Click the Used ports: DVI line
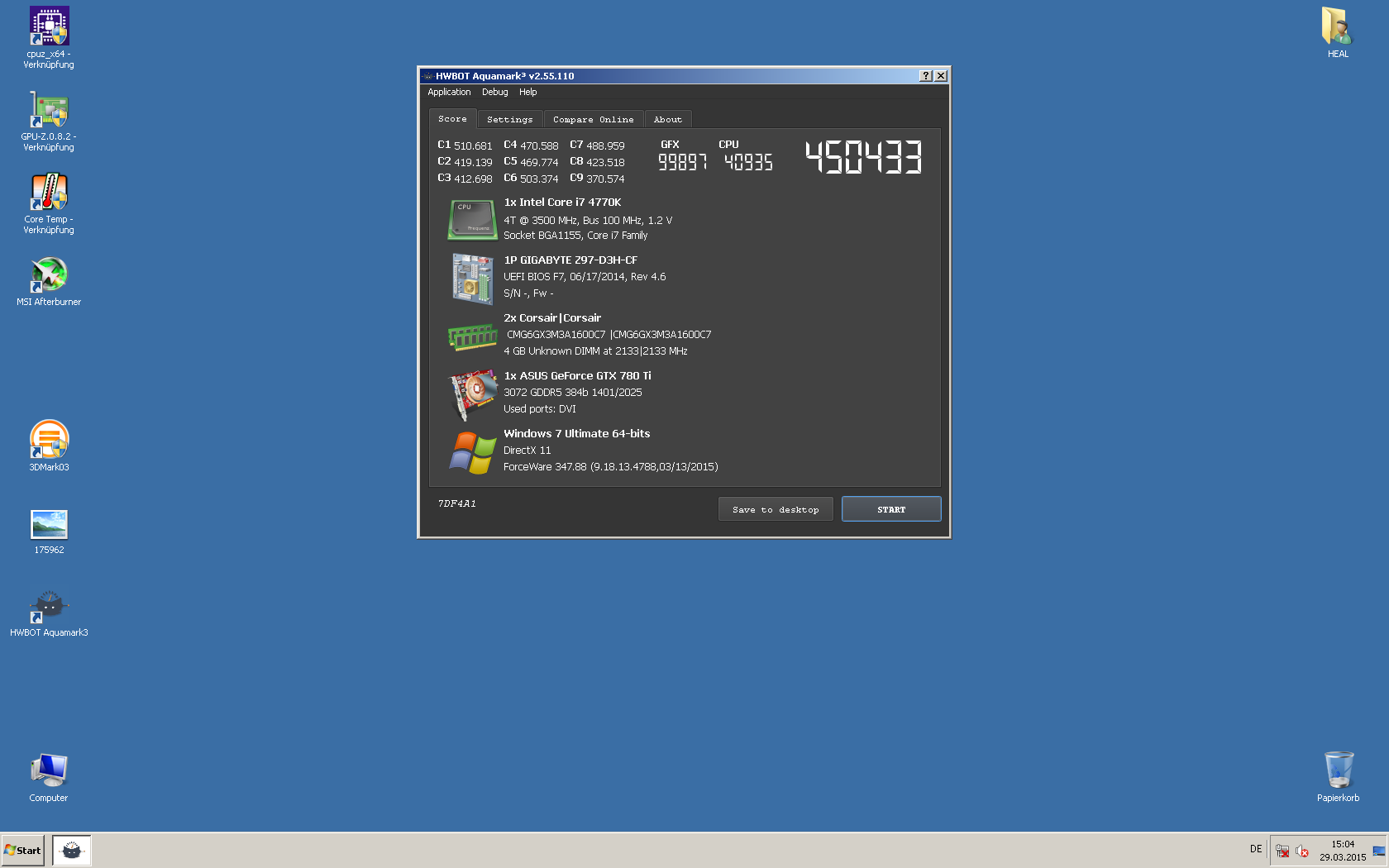The width and height of the screenshot is (1389, 868). [540, 409]
